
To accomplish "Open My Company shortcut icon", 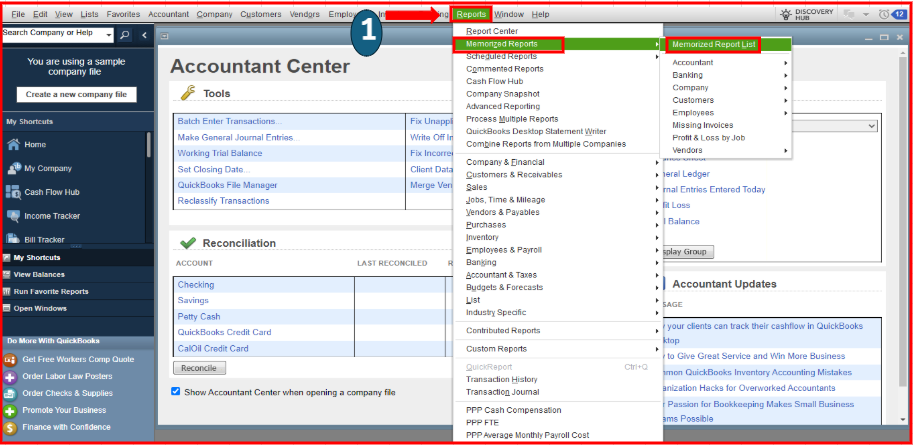I will (13, 168).
